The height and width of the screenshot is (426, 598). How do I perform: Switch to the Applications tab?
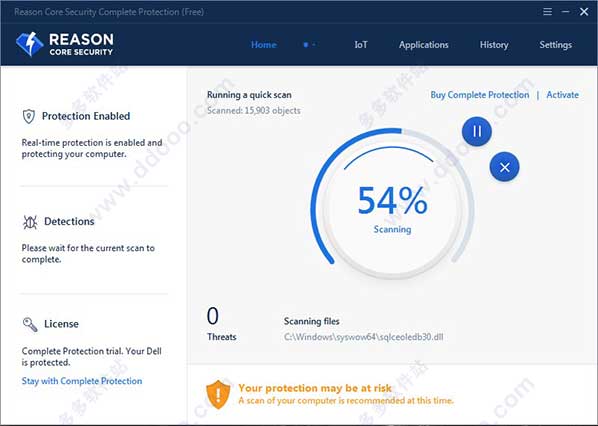coord(423,45)
